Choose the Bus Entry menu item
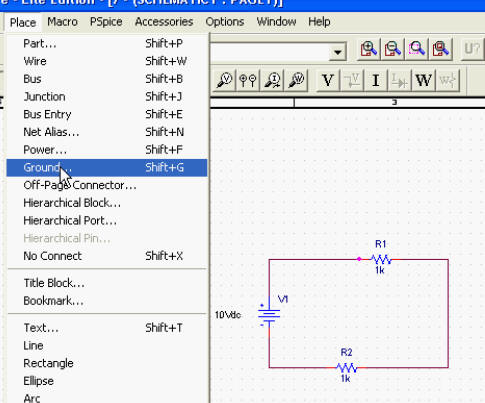This screenshot has height=403, width=485. click(x=107, y=114)
